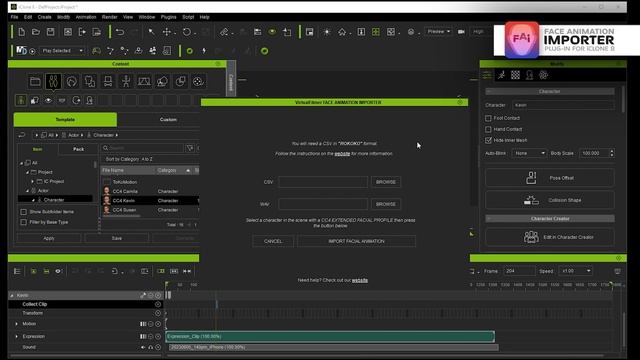Create a new project from toolbar
This screenshot has height=360, width=640.
pos(22,32)
